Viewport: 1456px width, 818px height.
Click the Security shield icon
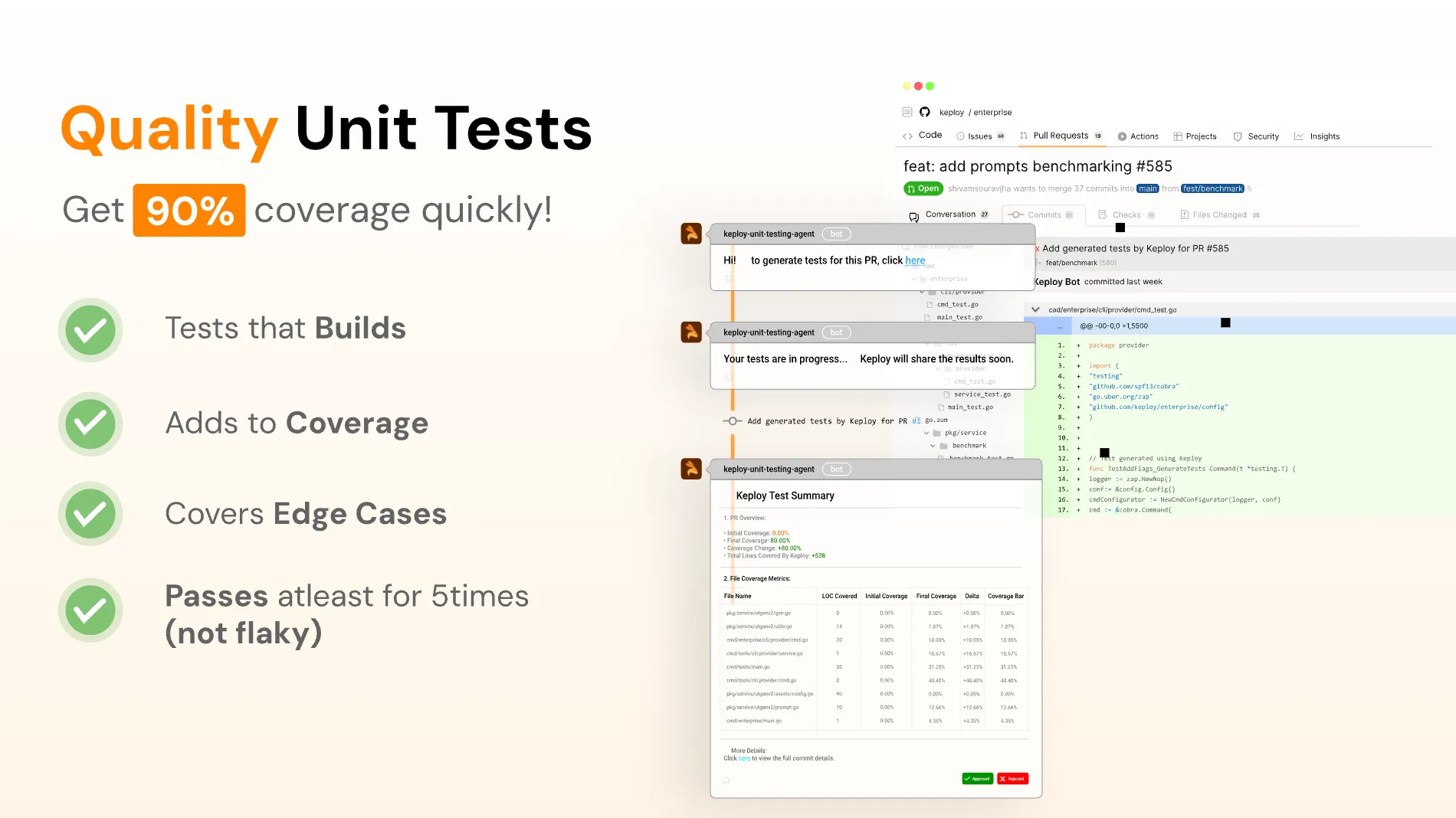(x=1238, y=136)
